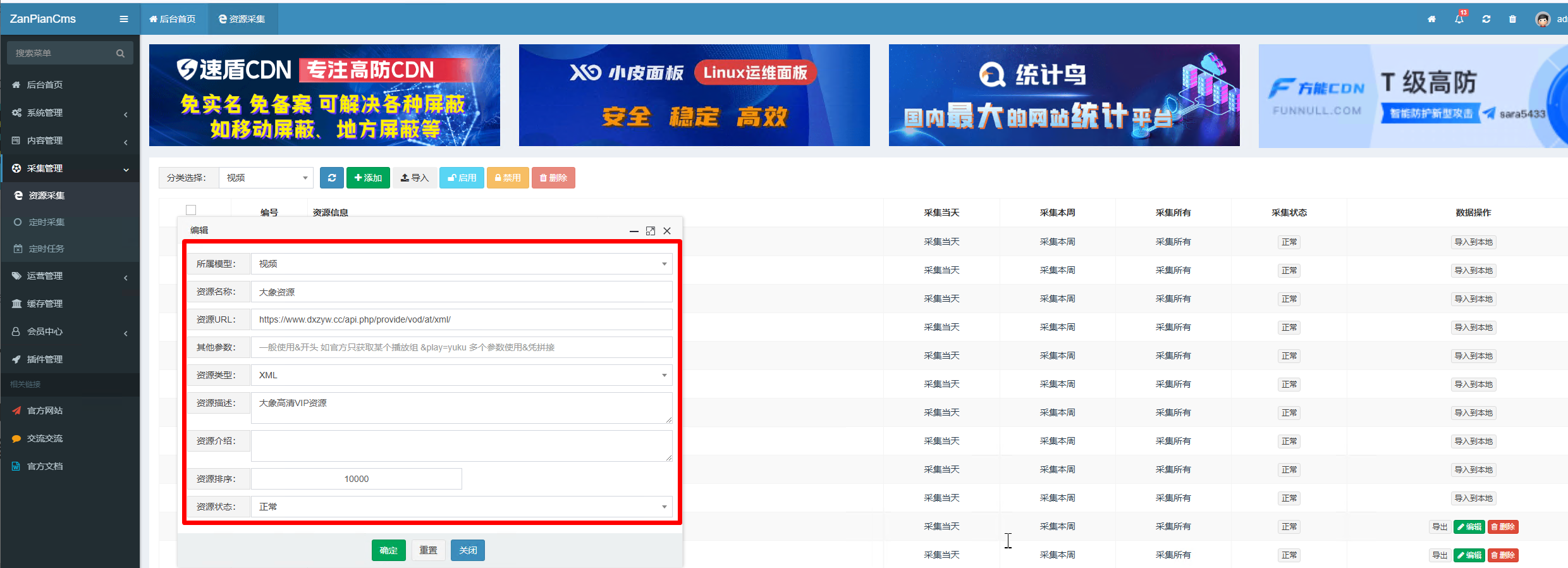This screenshot has height=568, width=1568.
Task: Click the bottom row's 导出 button
Action: tap(1440, 555)
